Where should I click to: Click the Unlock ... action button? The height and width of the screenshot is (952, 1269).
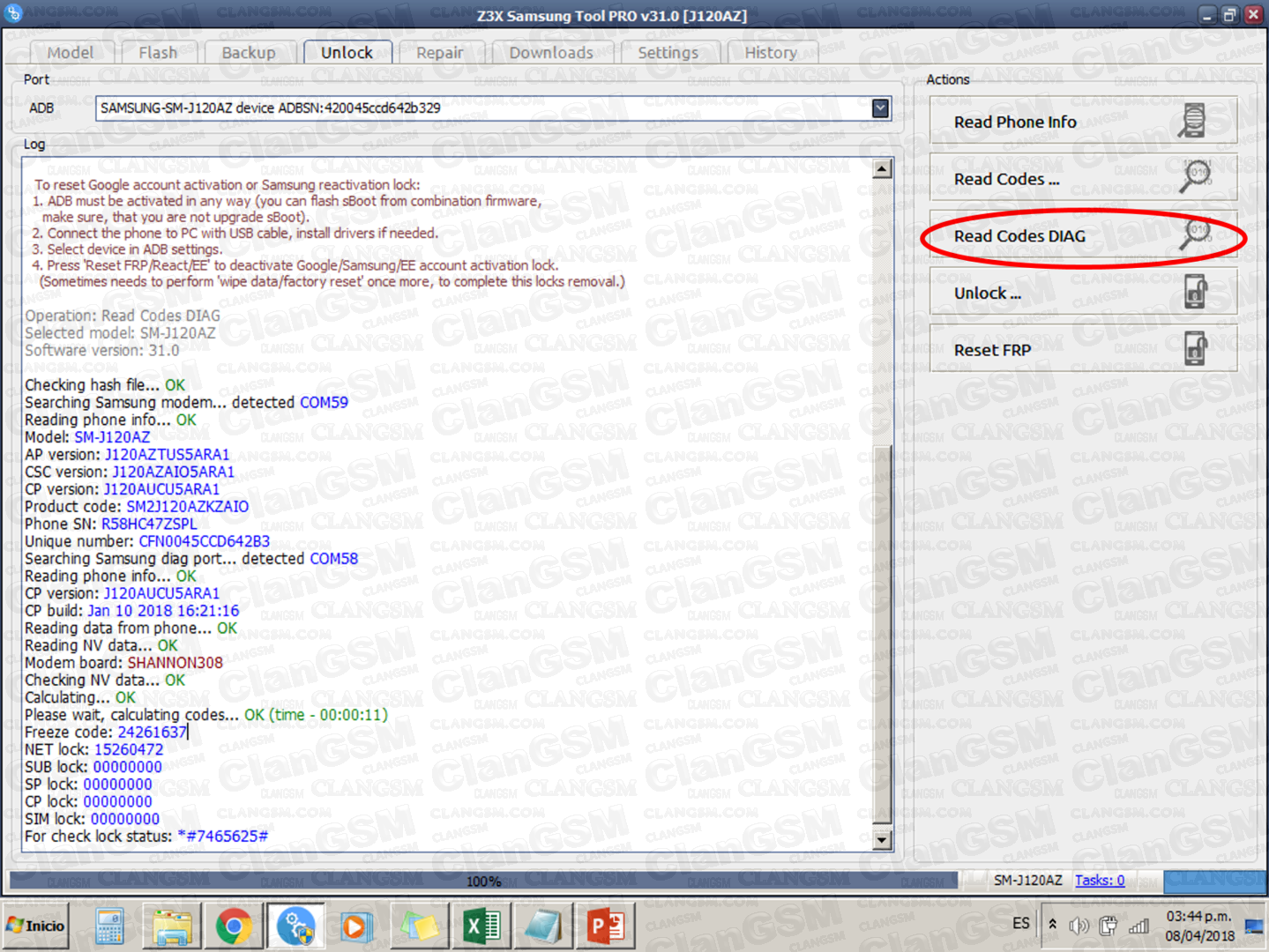(x=1083, y=293)
